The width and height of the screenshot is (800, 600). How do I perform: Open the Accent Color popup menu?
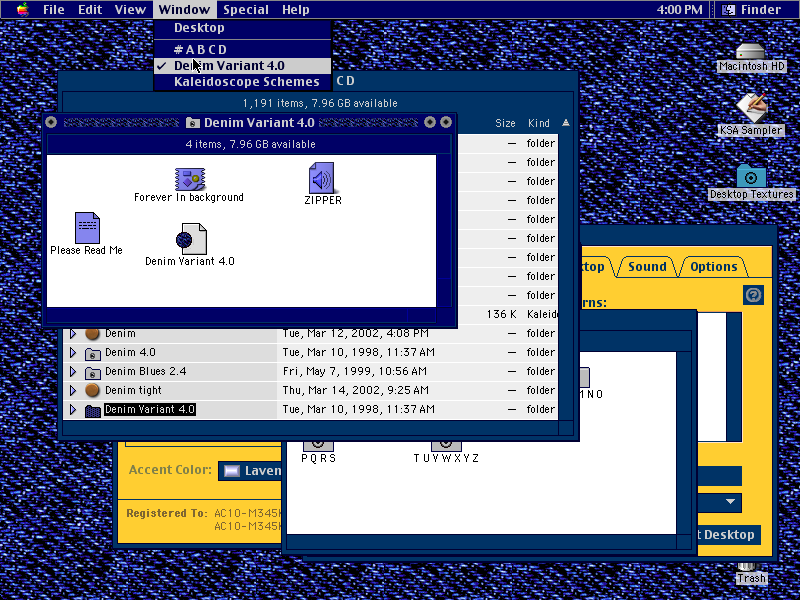pyautogui.click(x=250, y=470)
